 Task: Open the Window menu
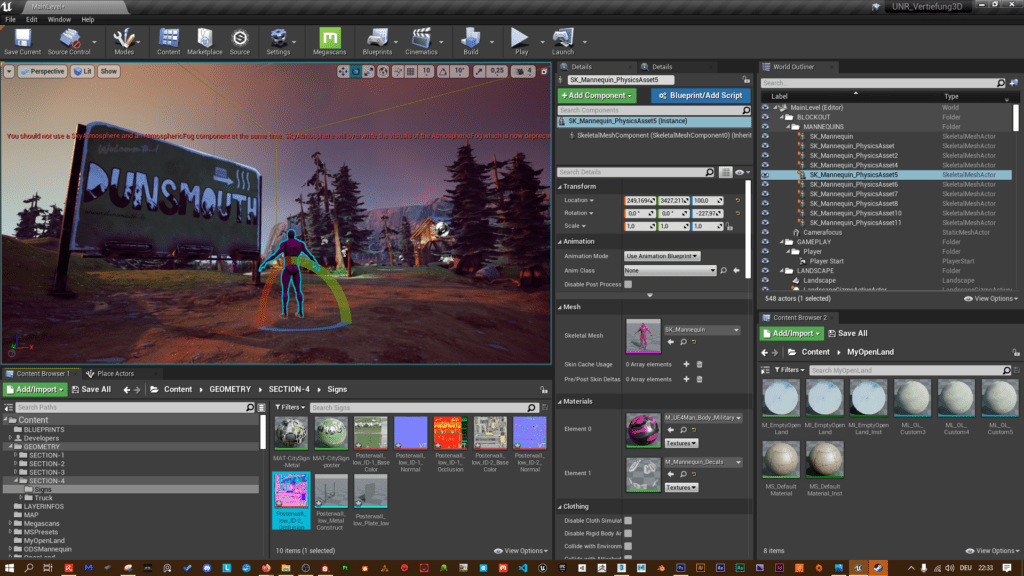pos(59,20)
